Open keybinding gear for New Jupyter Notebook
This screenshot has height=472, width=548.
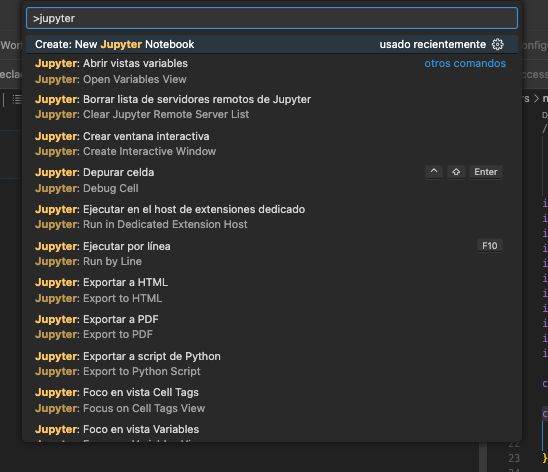[498, 44]
